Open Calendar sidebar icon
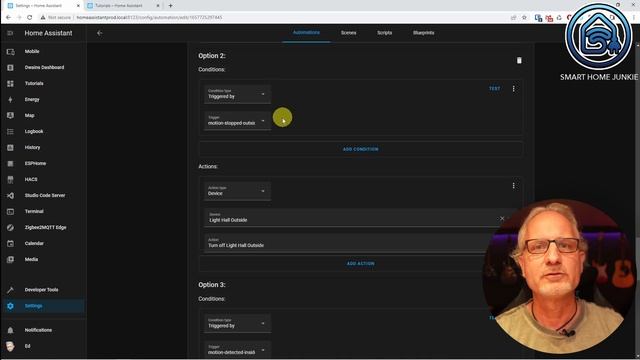The width and height of the screenshot is (640, 360). tap(11, 244)
